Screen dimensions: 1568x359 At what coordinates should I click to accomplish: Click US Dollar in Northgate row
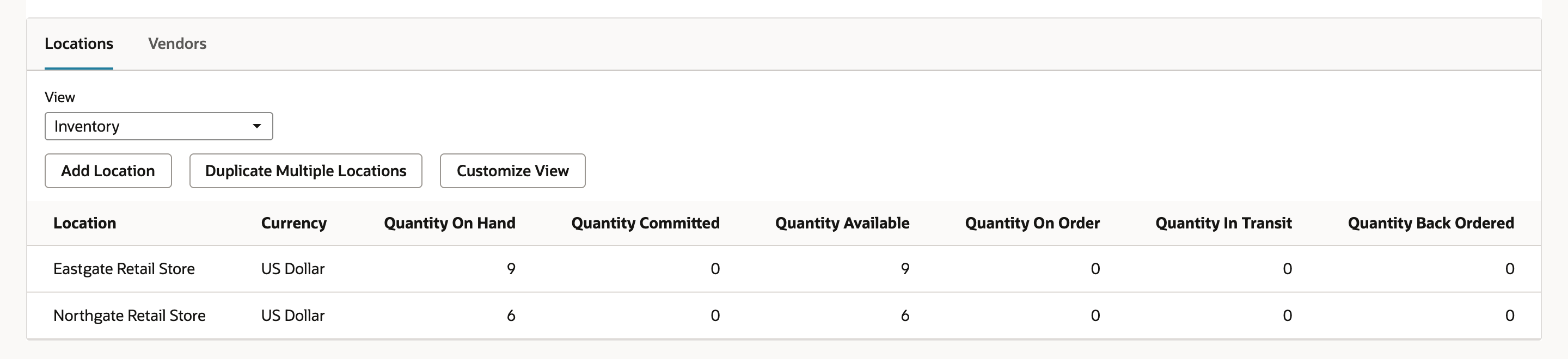pos(293,316)
